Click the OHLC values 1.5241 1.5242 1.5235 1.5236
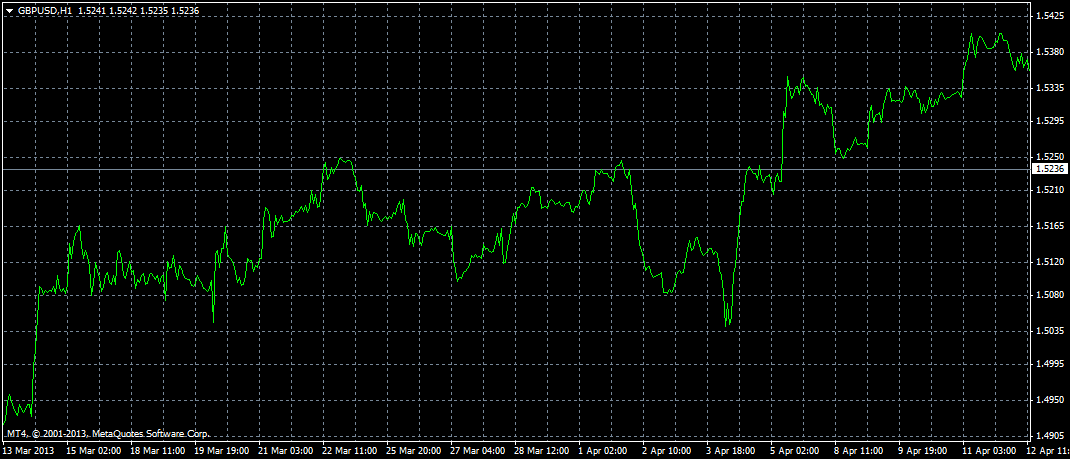The width and height of the screenshot is (1070, 459). (x=130, y=10)
